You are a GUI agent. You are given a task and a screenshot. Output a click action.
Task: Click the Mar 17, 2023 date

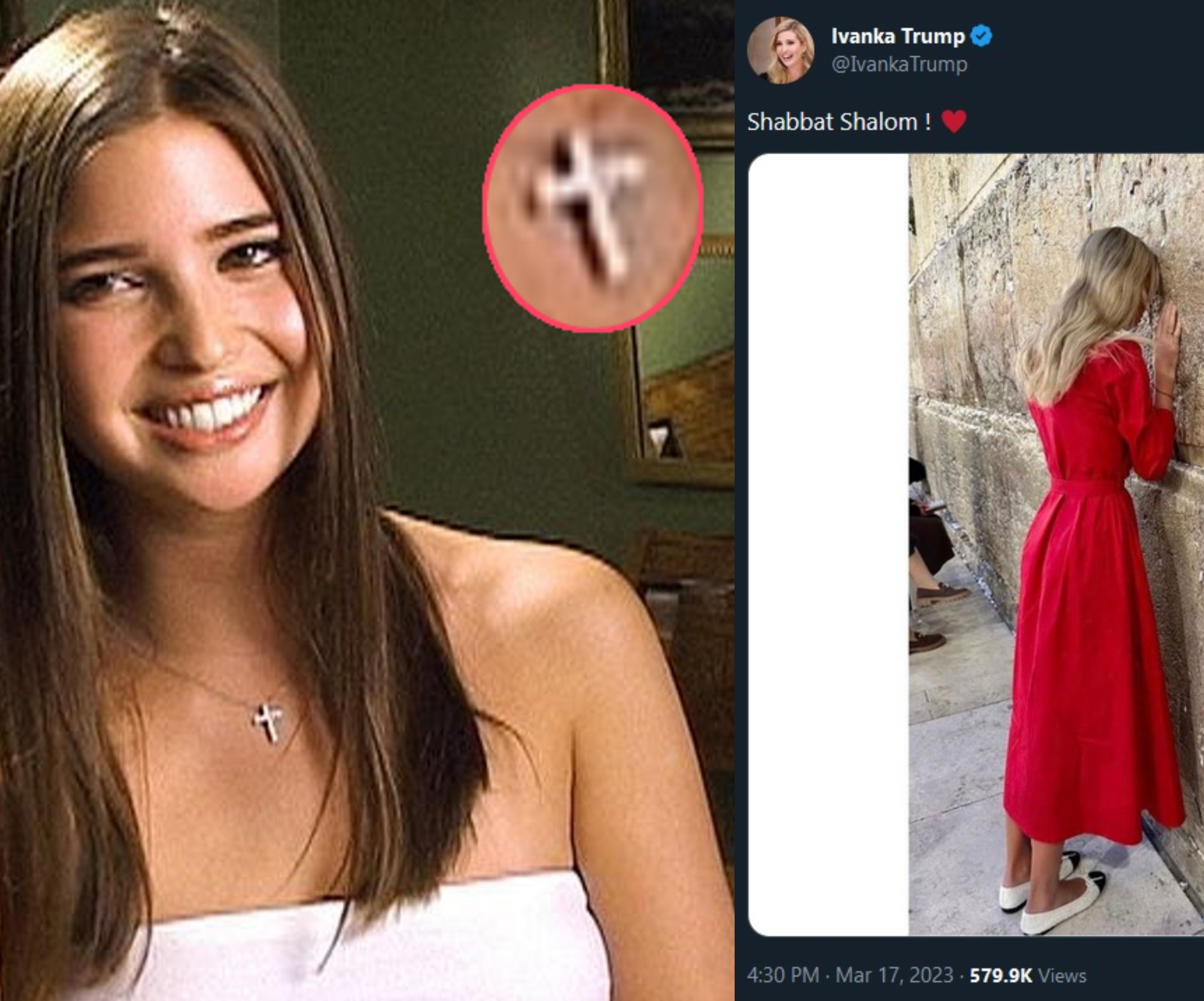click(894, 975)
